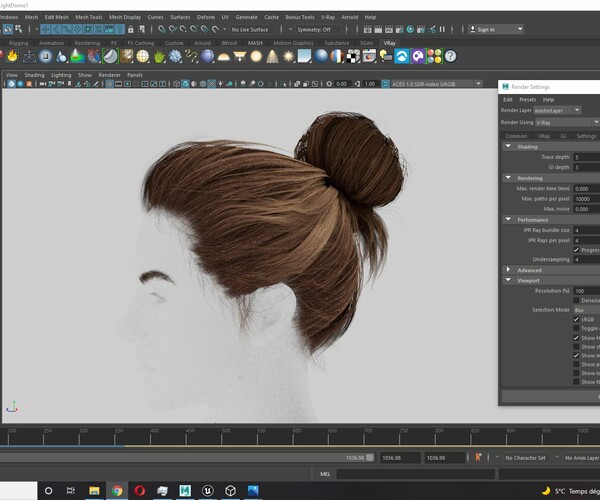600x500 pixels.
Task: Click the blue Chaos Cloud shelf icon
Action: point(402,56)
